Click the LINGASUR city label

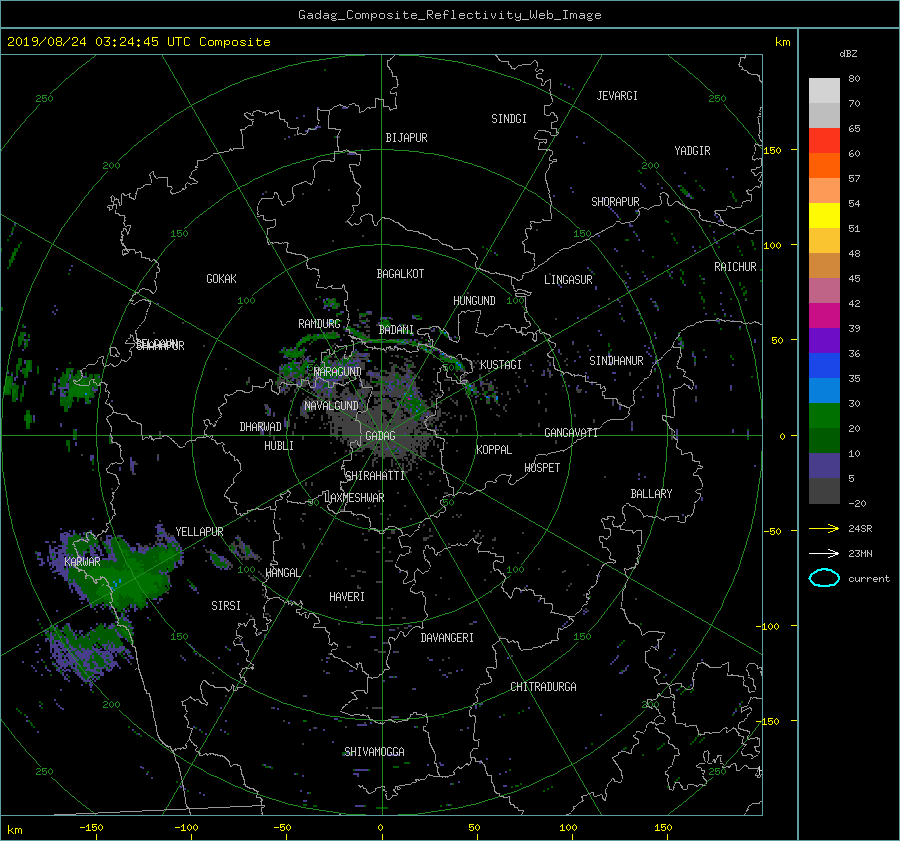(568, 280)
